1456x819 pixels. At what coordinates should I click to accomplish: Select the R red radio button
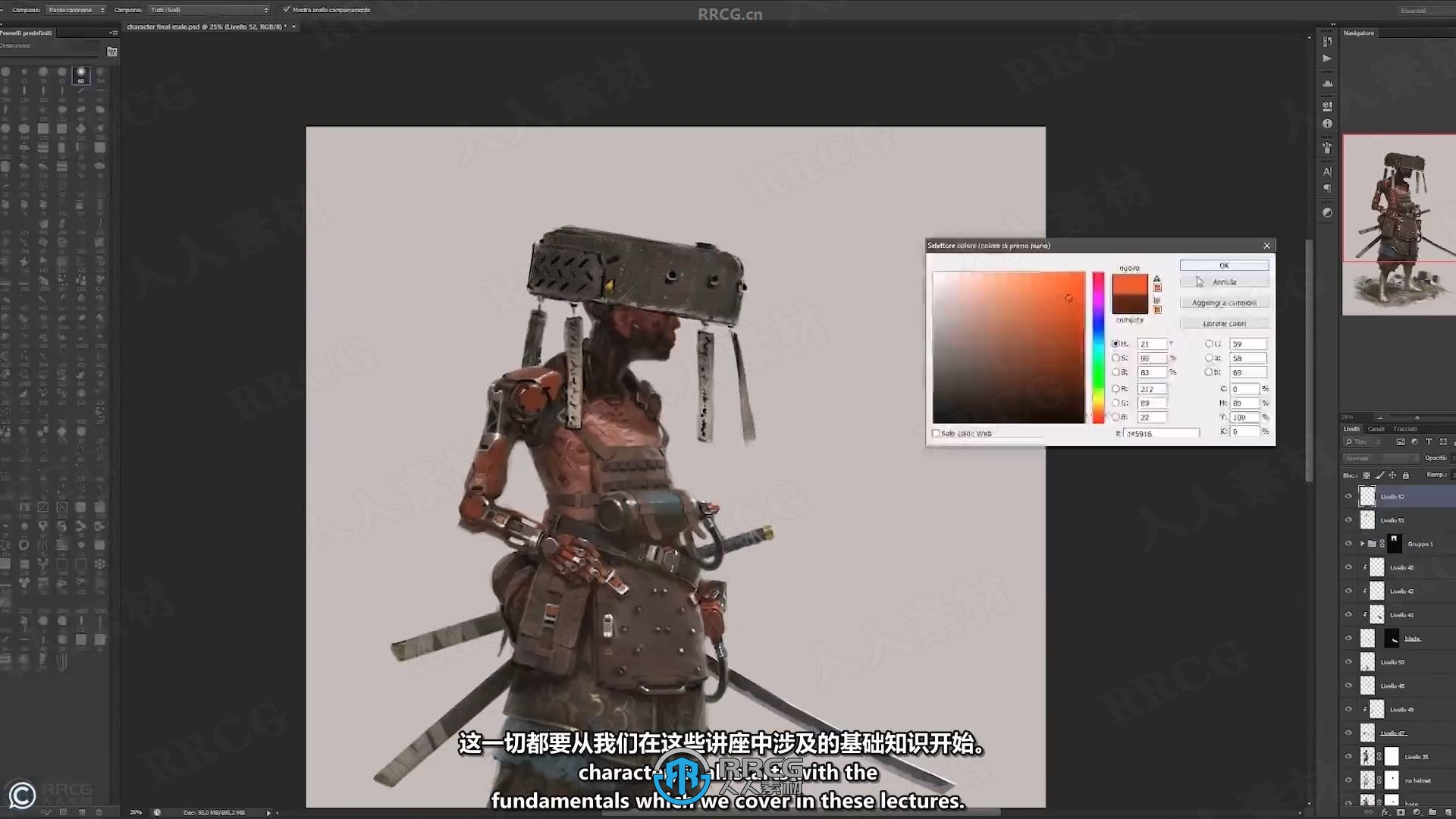pyautogui.click(x=1116, y=389)
